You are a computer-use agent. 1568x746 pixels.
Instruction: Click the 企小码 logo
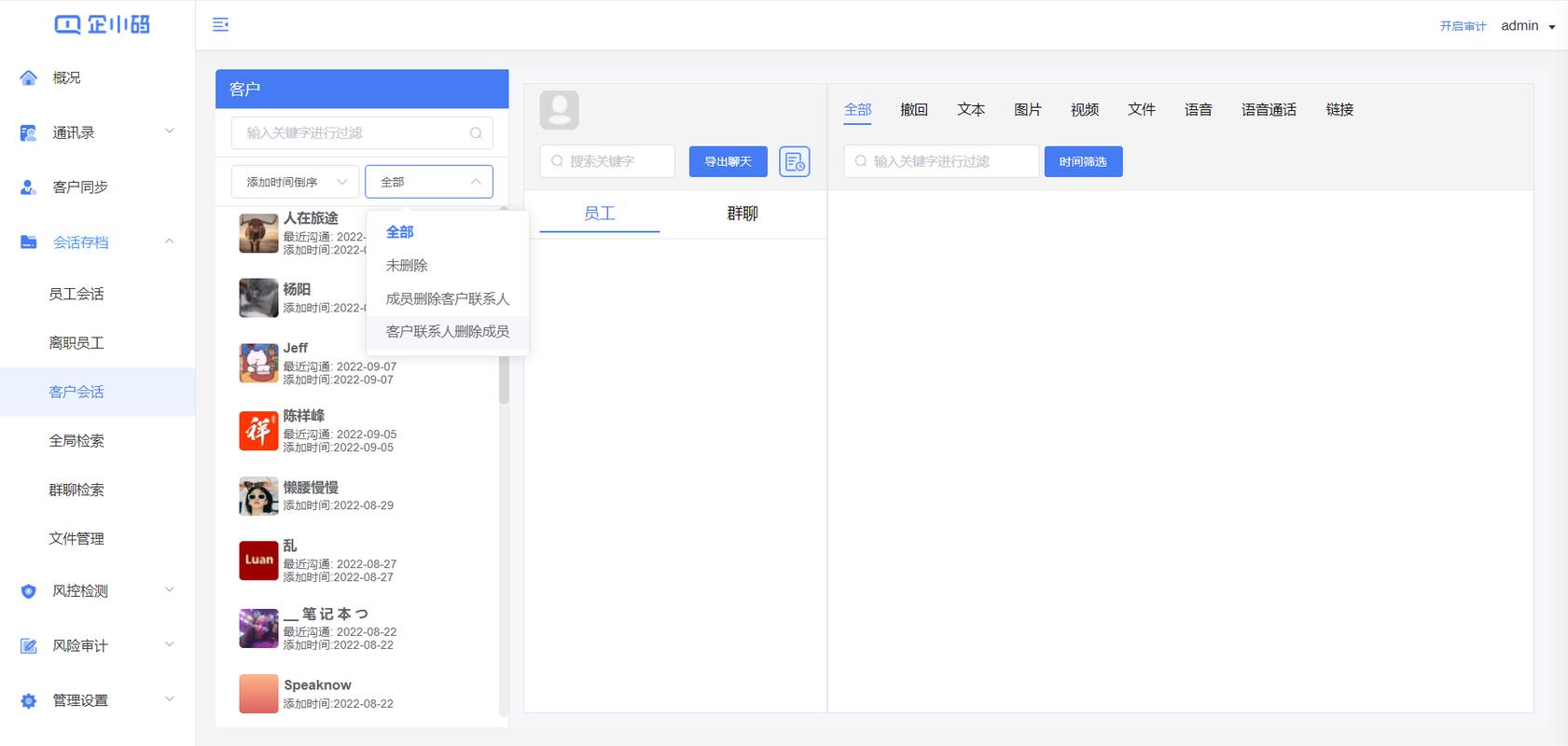(x=102, y=24)
